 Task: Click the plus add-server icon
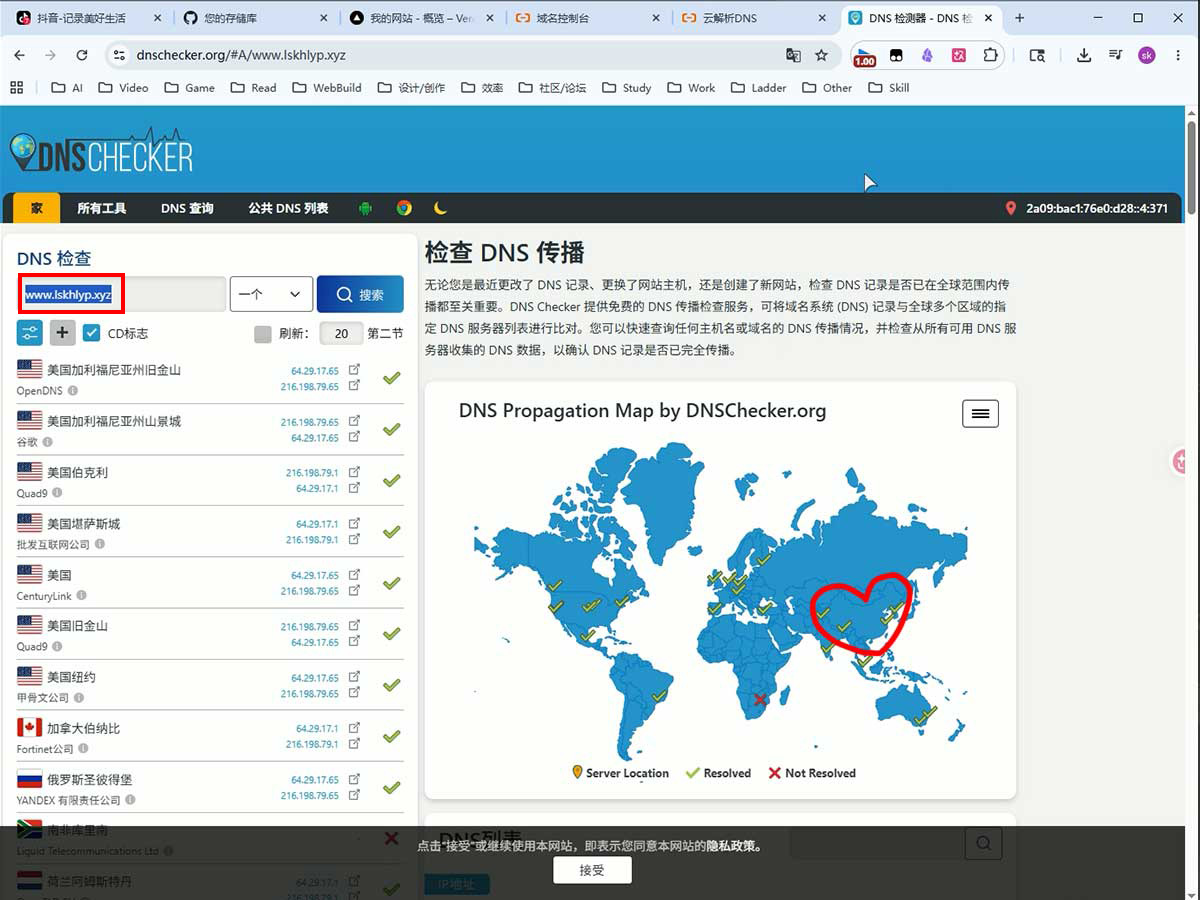tap(63, 333)
